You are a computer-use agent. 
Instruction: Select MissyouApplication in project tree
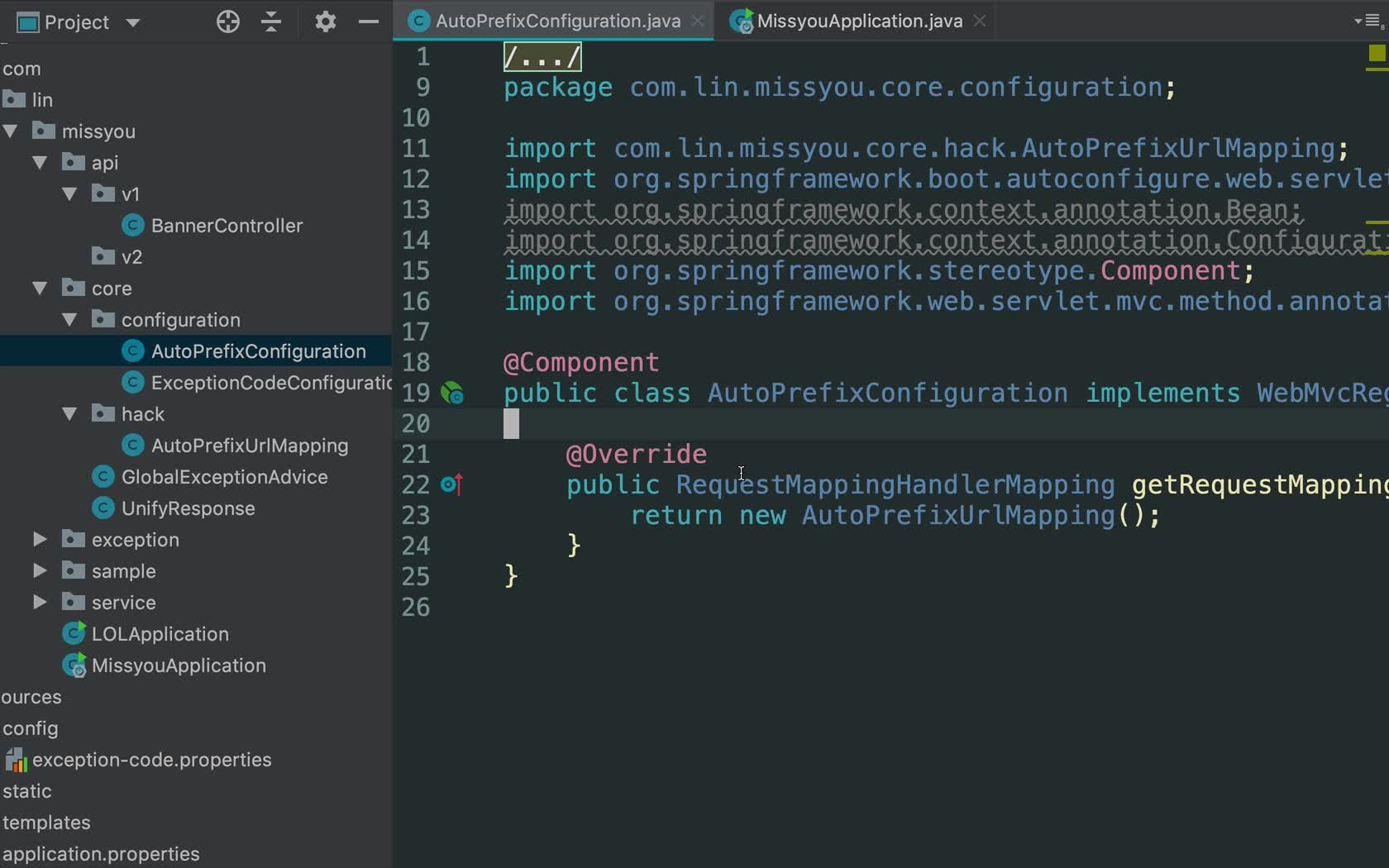(179, 665)
